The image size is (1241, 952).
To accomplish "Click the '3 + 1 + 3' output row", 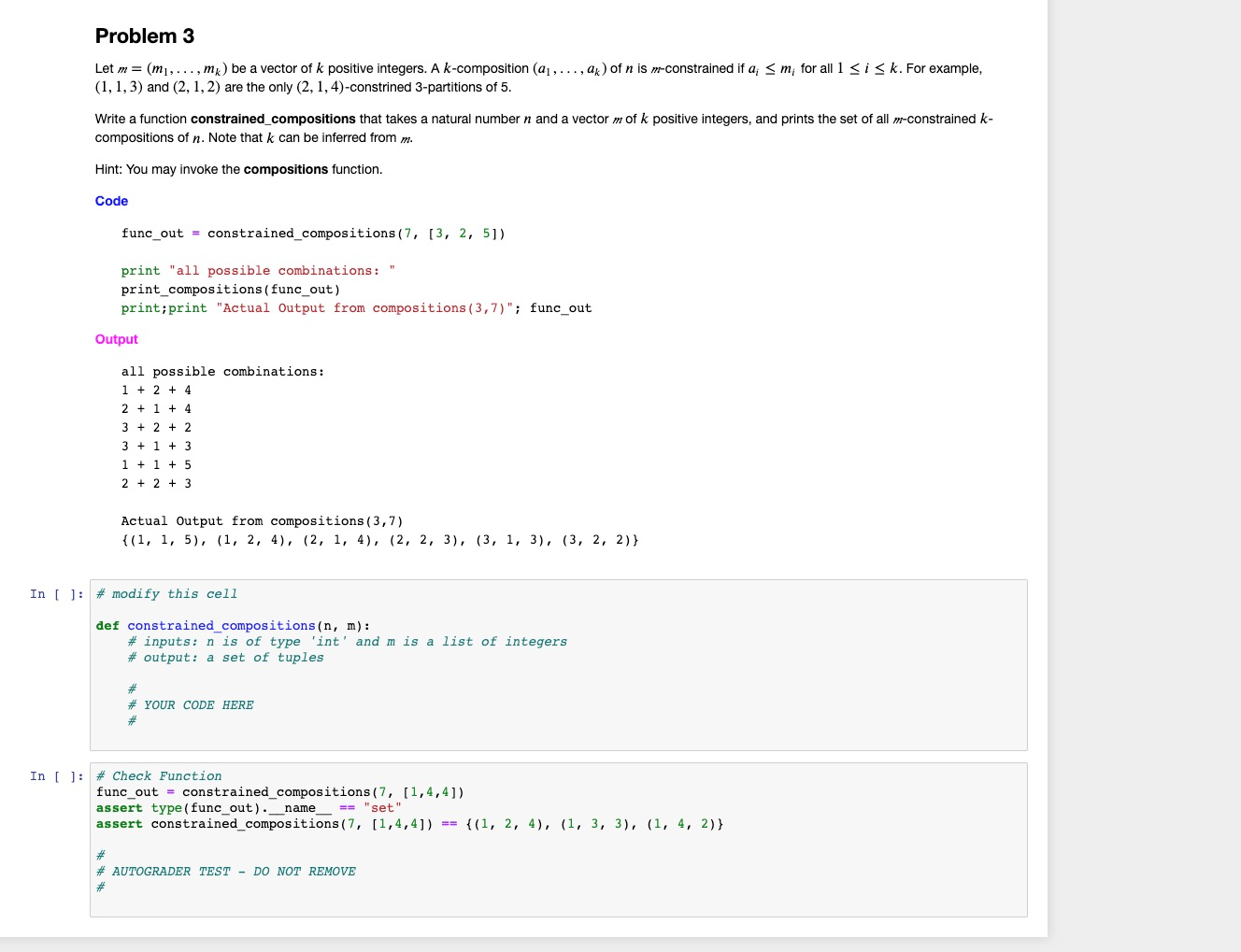I will pyautogui.click(x=156, y=447).
